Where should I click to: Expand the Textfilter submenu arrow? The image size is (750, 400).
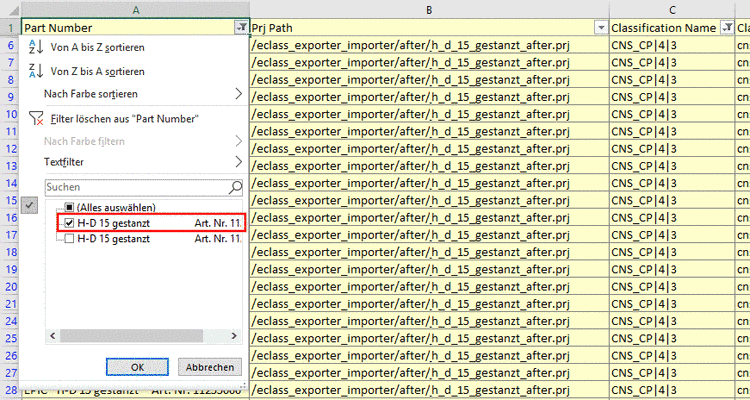tap(238, 161)
